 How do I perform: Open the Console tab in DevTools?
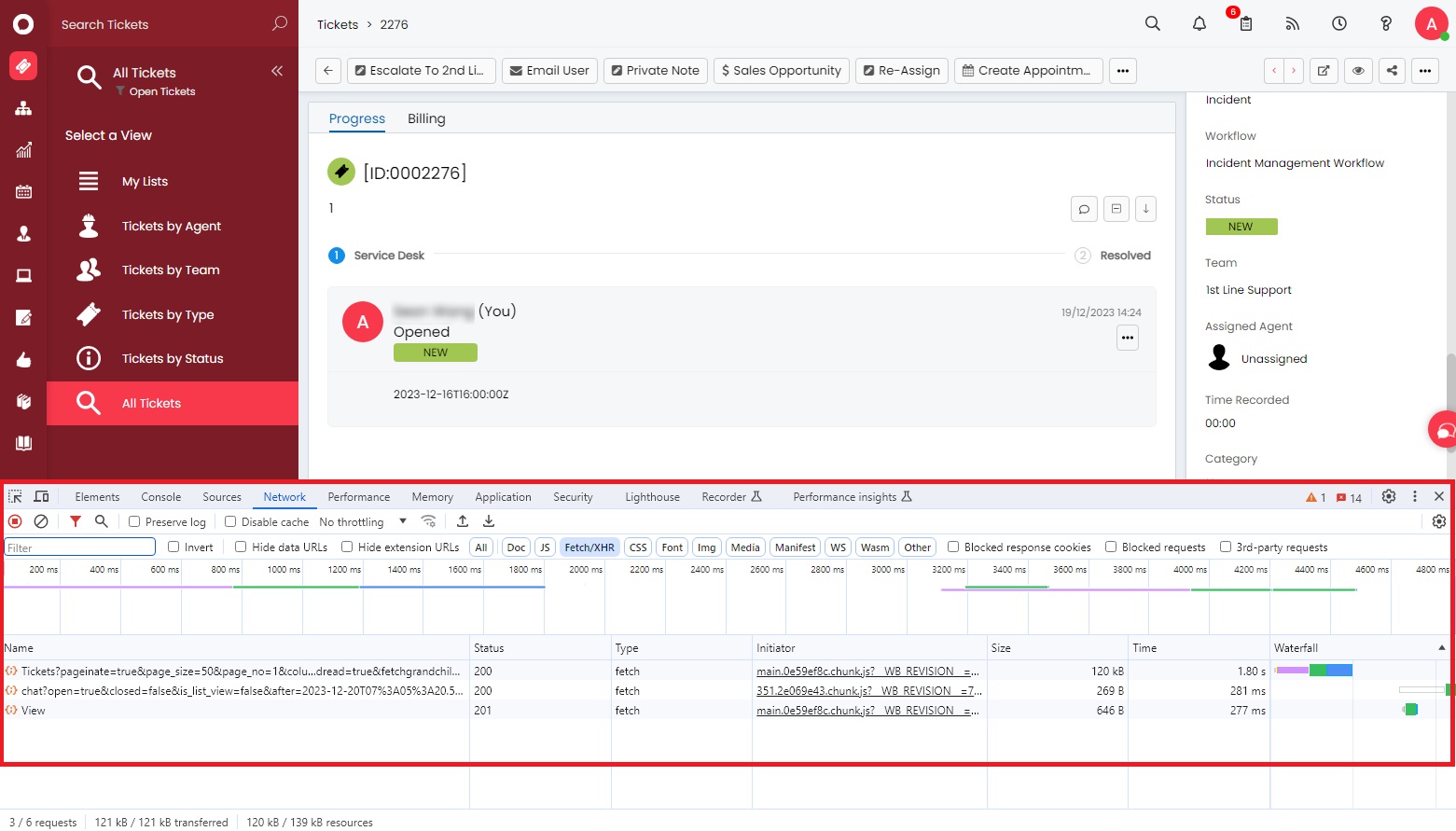pyautogui.click(x=160, y=497)
